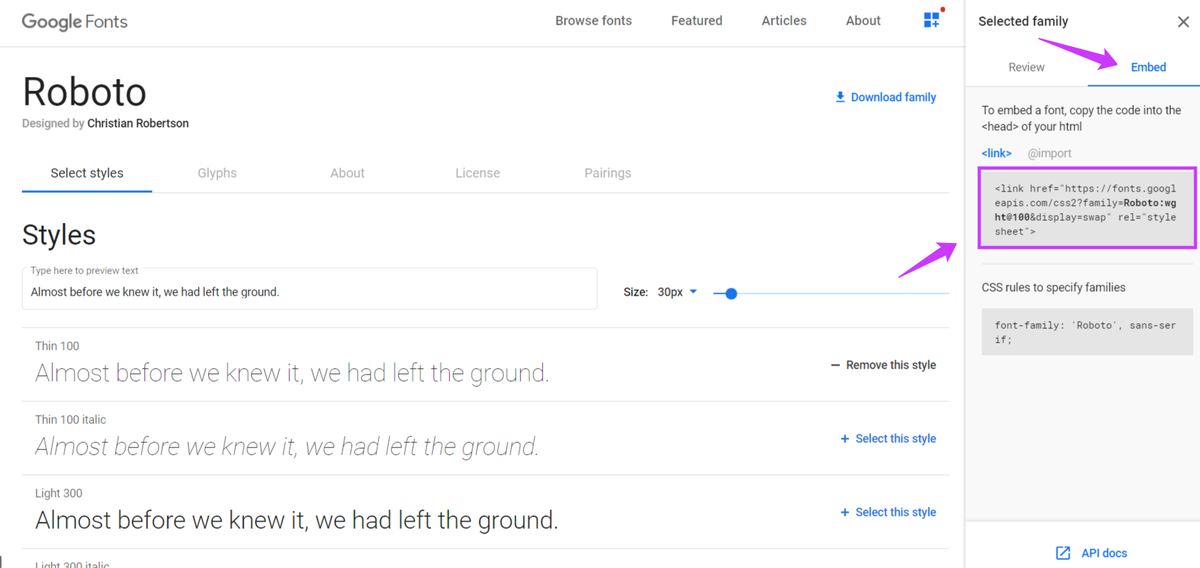Close the Selected family panel
Screen dimensions: 1200x568
[x=1183, y=21]
